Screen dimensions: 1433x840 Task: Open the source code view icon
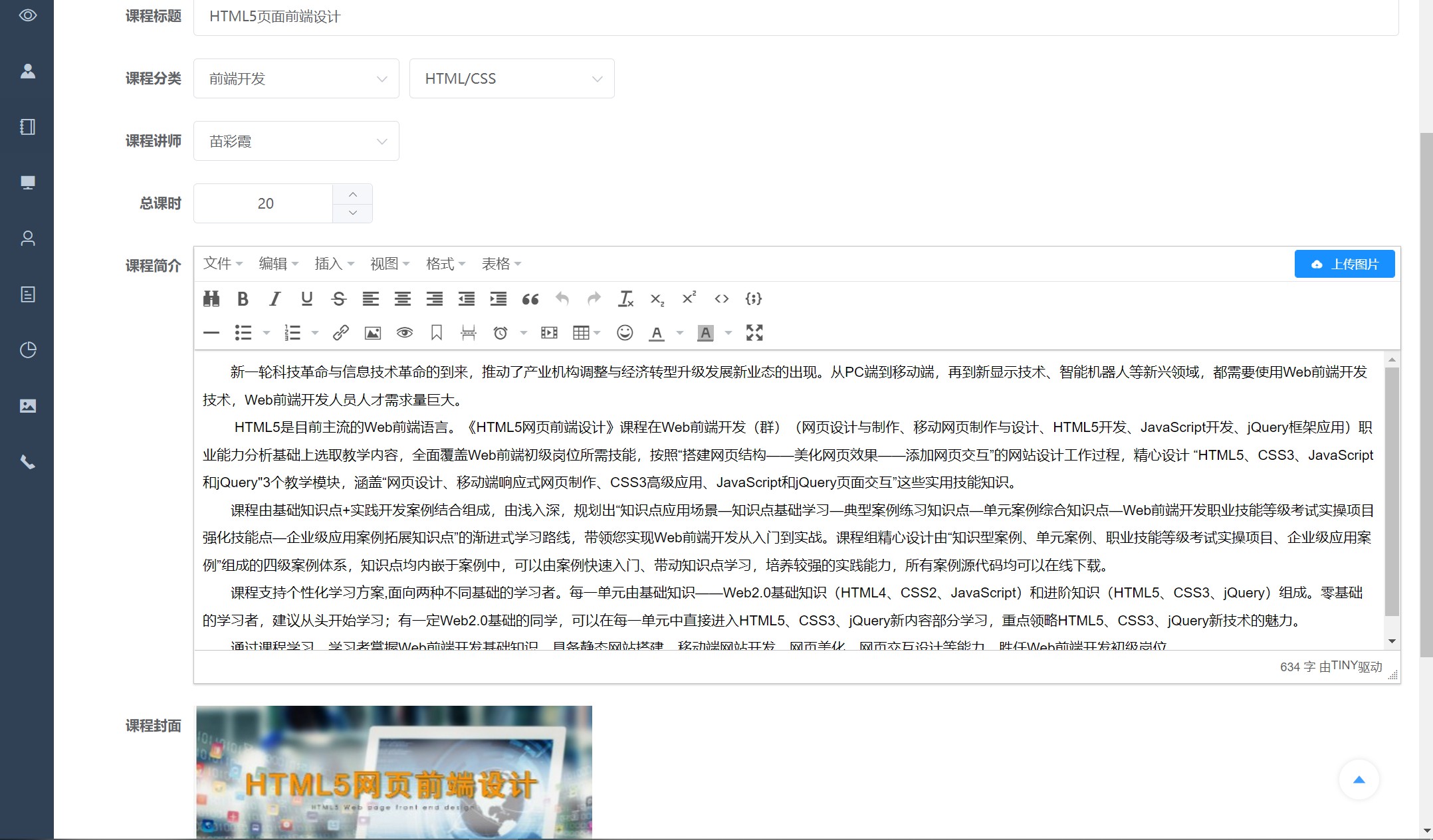(x=721, y=299)
